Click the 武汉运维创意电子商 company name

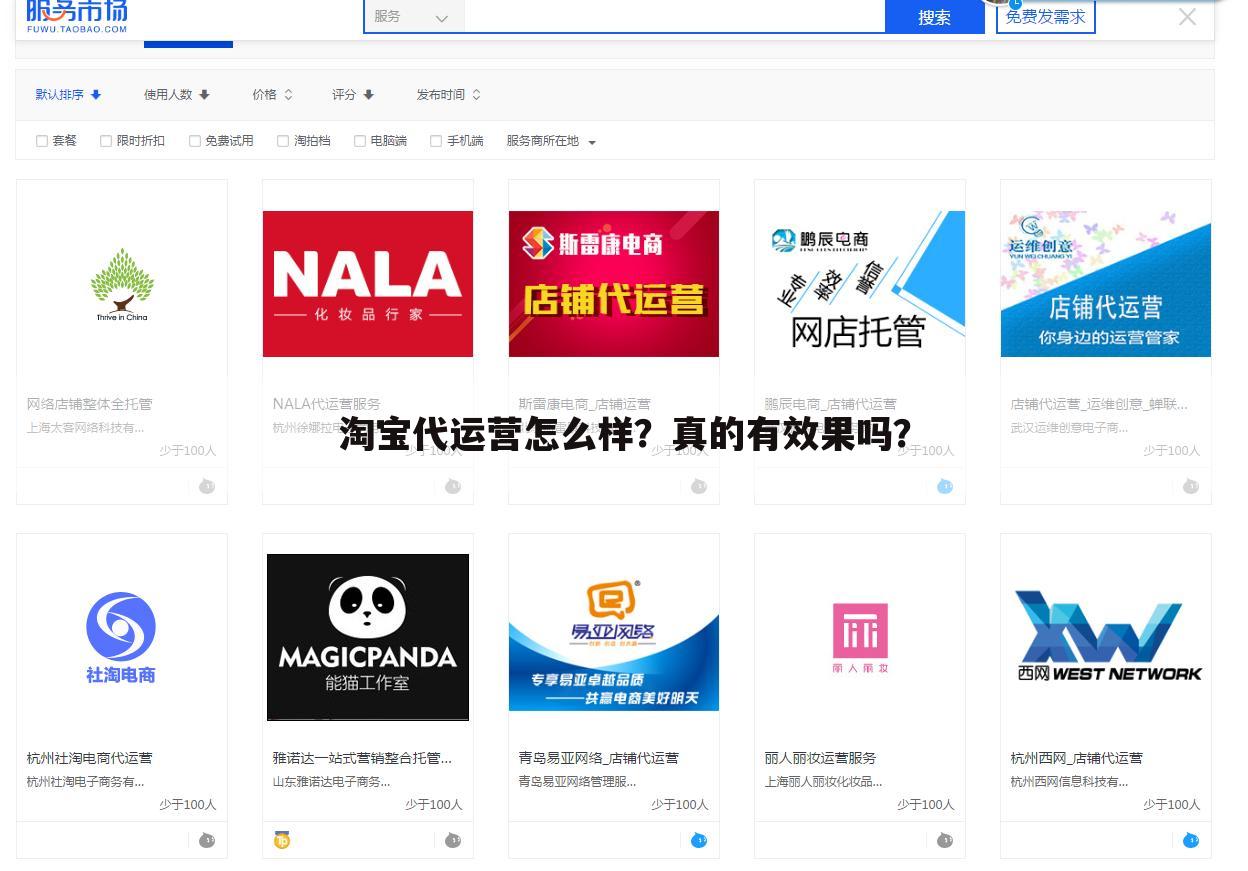coord(1070,427)
